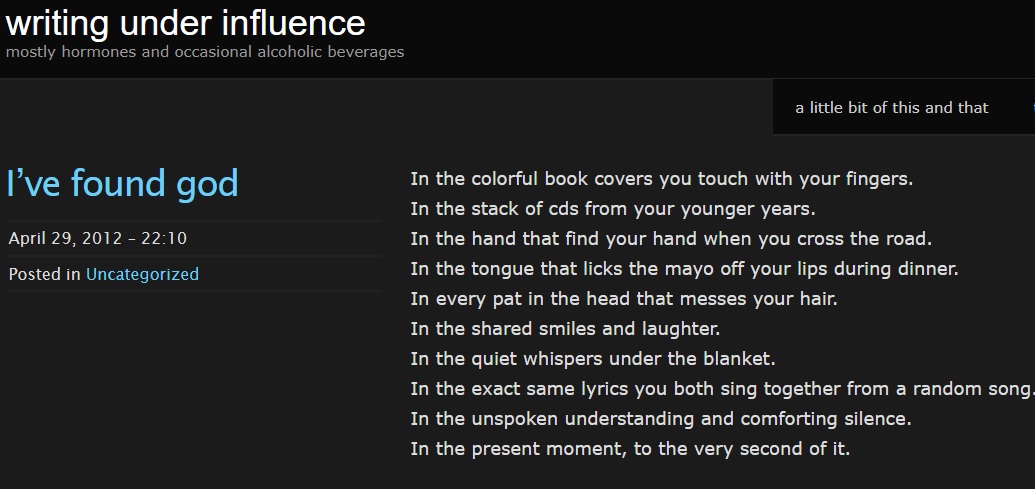Click the 'shared smiles and laughter' line
Viewport: 1035px width, 489px height.
(x=565, y=329)
